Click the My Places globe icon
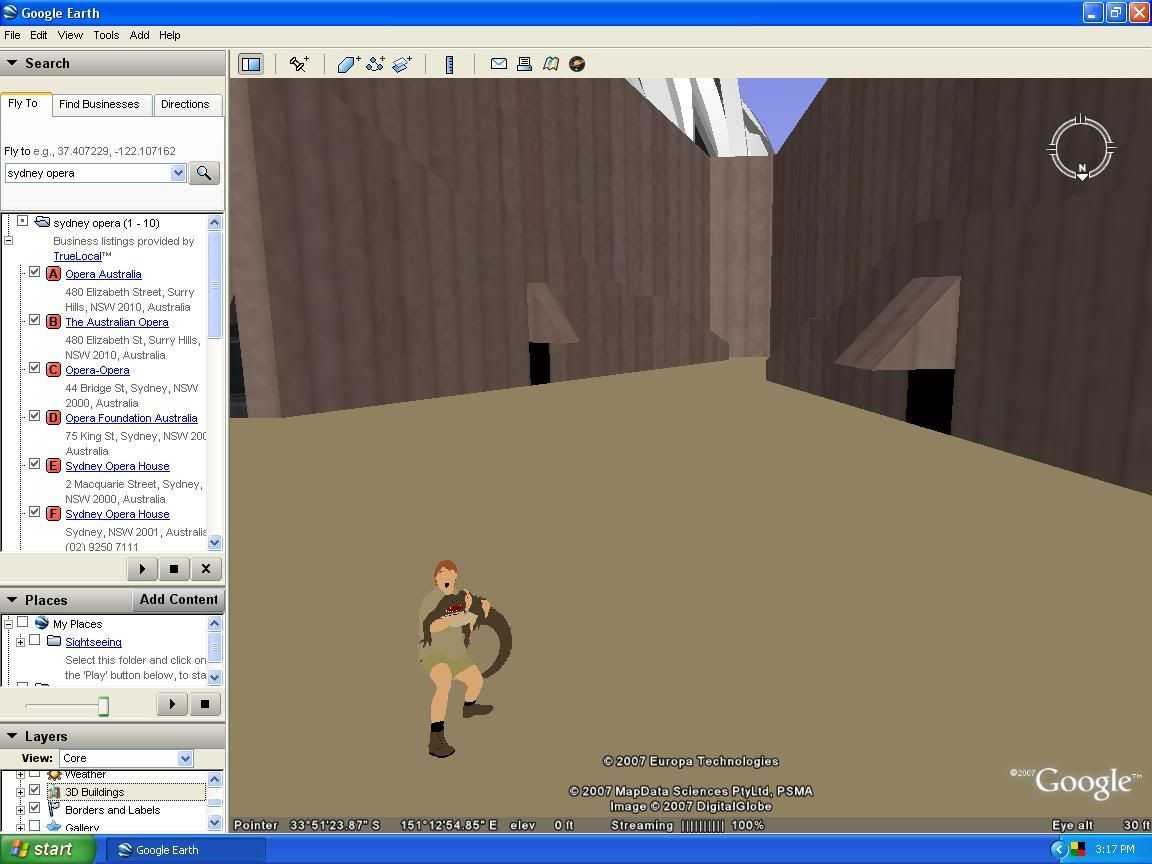Image resolution: width=1152 pixels, height=864 pixels. coord(41,623)
